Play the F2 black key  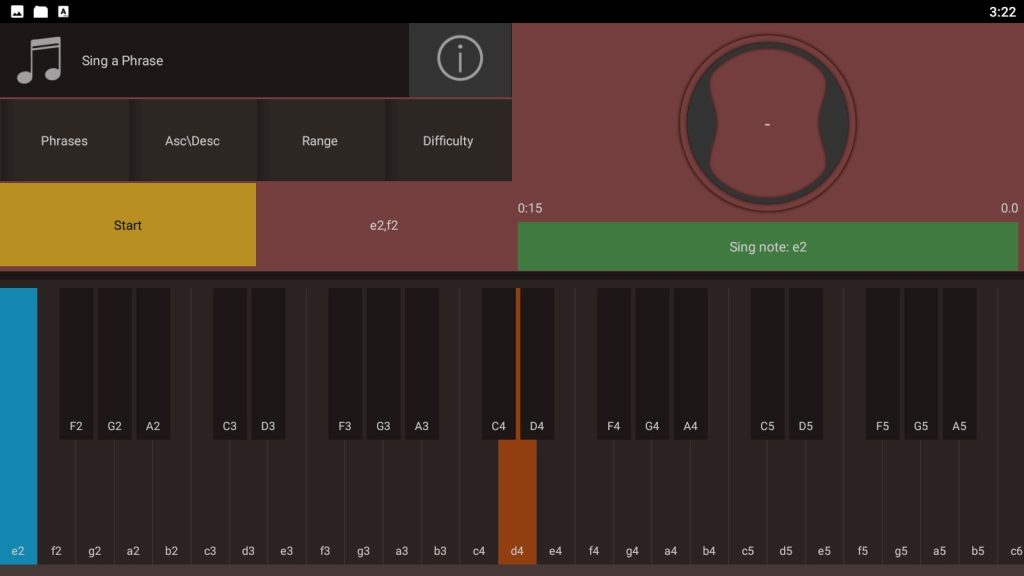click(76, 363)
